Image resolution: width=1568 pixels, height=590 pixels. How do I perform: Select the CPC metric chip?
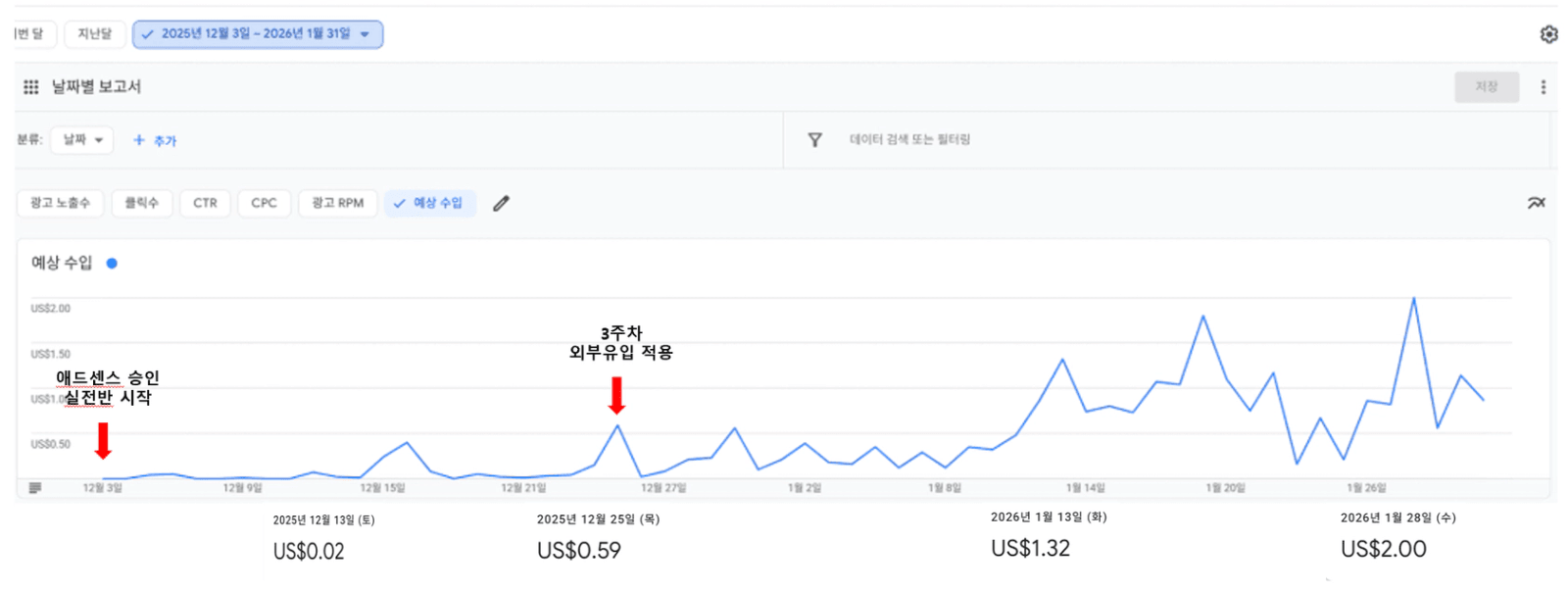click(264, 203)
